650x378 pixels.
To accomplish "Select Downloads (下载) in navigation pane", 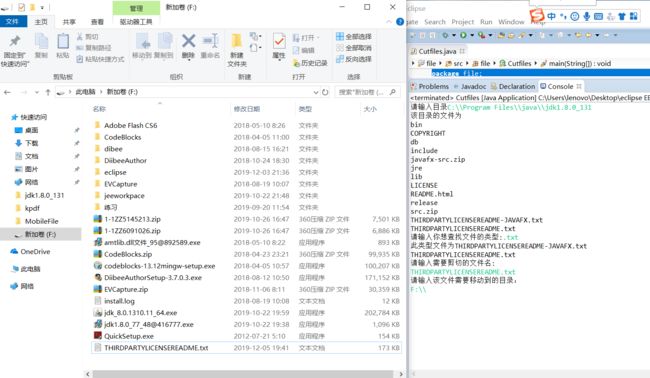I will 27,143.
